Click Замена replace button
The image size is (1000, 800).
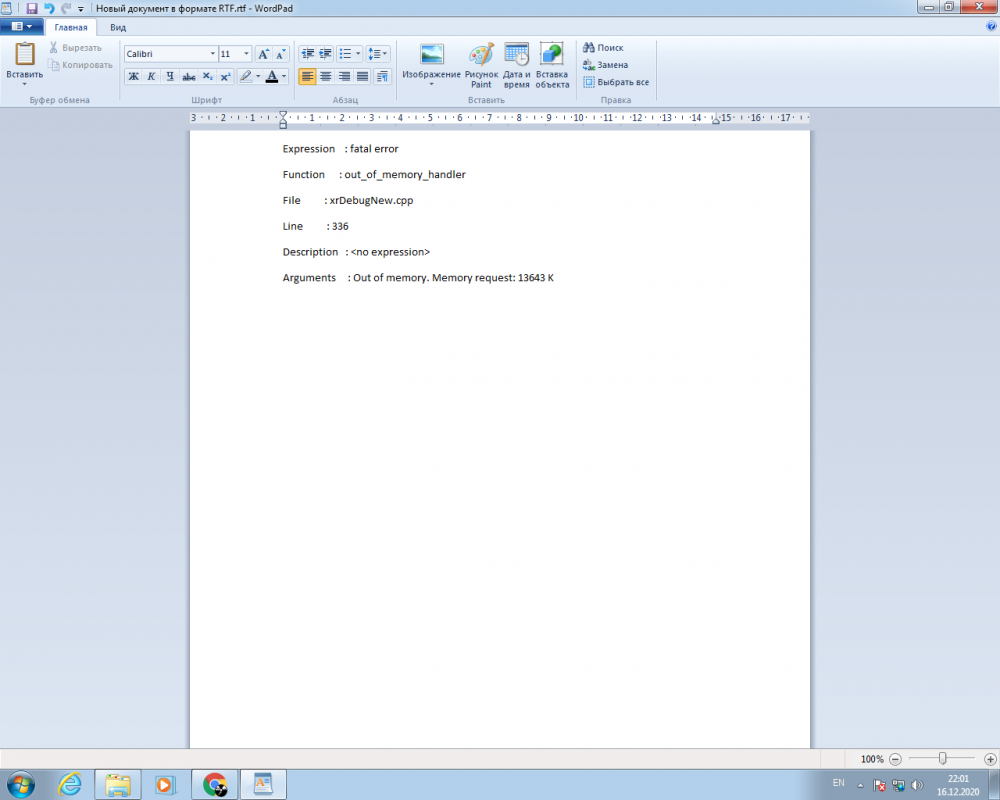pyautogui.click(x=605, y=65)
